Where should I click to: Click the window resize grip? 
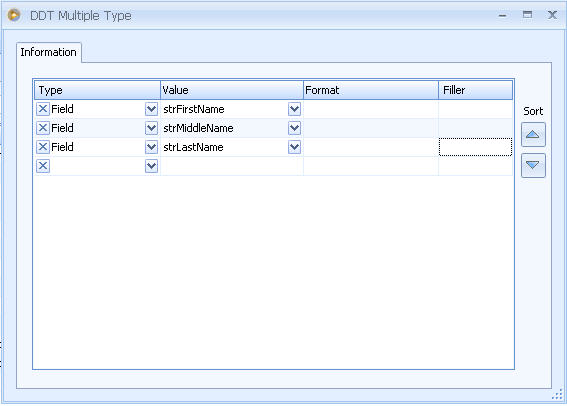click(x=557, y=394)
